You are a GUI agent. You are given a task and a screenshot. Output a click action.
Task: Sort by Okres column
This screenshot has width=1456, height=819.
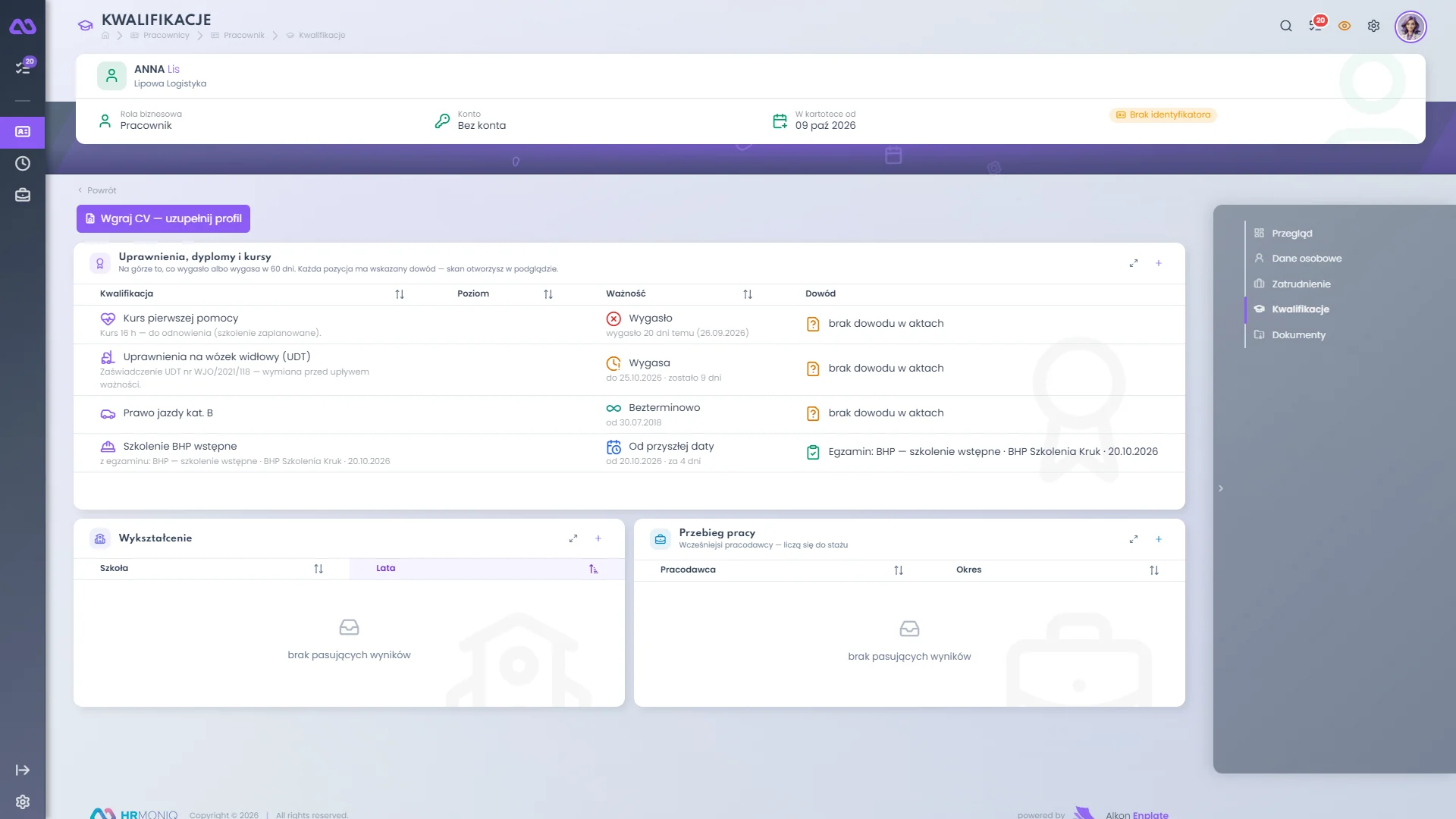(x=1154, y=570)
